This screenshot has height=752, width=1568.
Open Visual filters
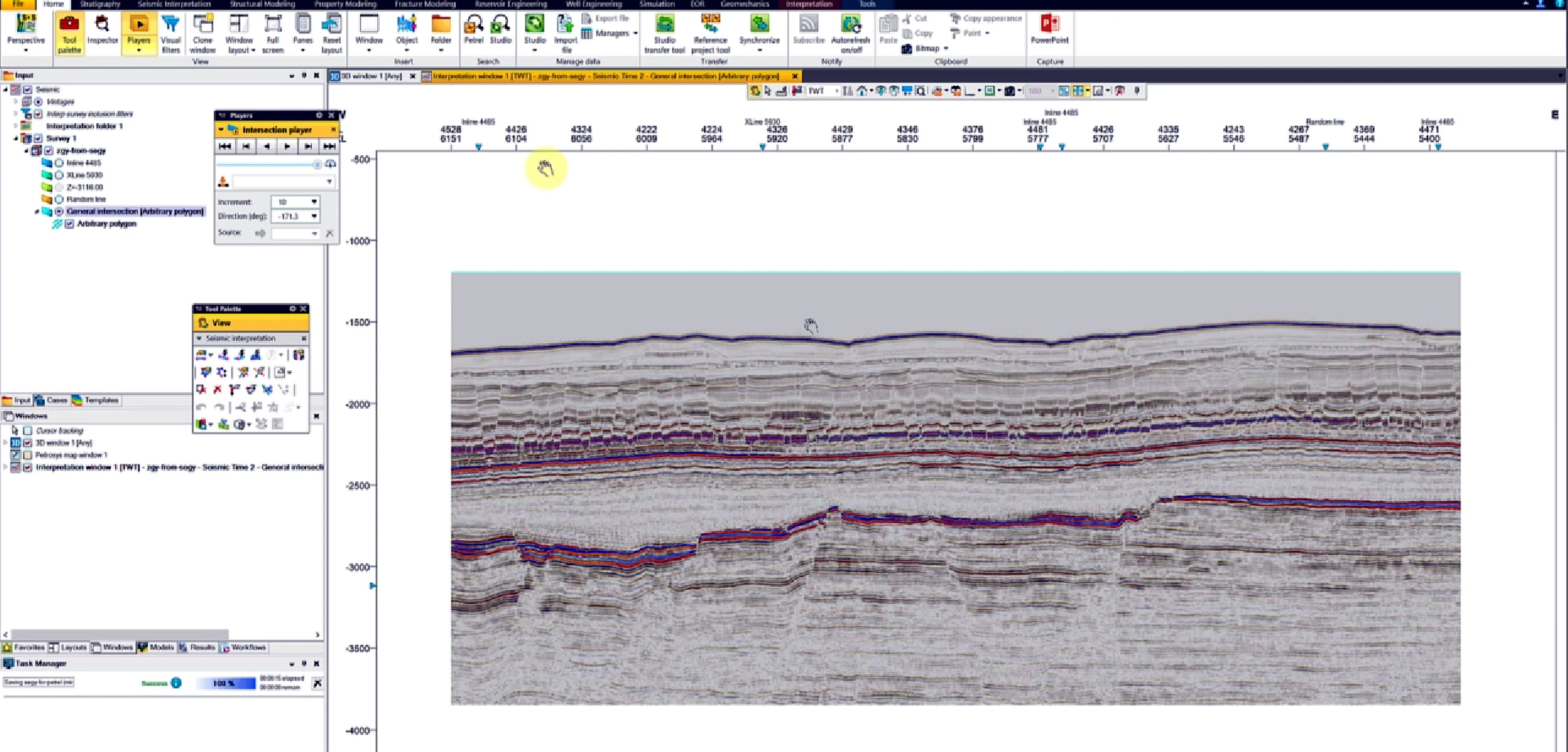coord(171,34)
